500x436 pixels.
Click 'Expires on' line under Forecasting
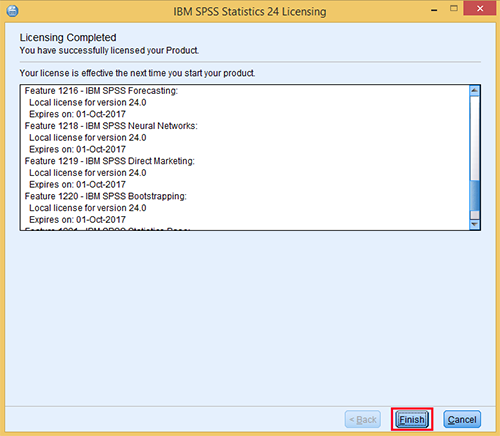(x=77, y=114)
